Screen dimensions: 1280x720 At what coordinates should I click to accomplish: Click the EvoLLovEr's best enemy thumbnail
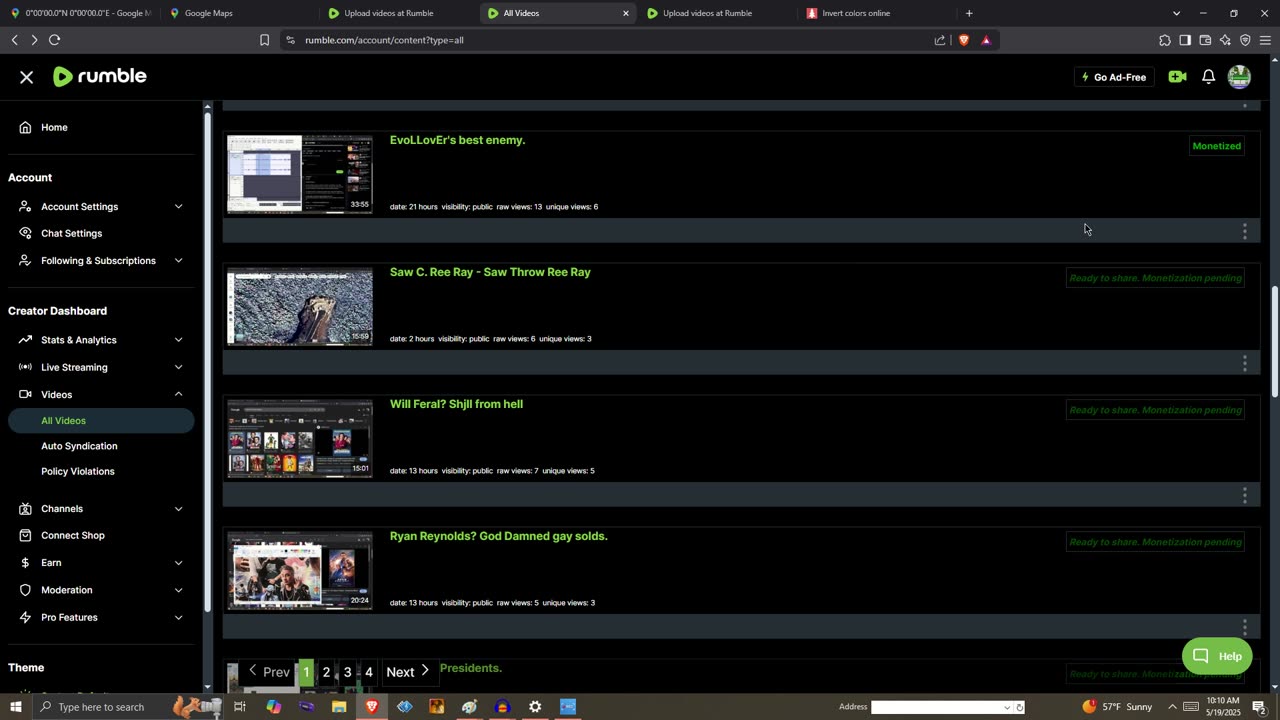(x=300, y=174)
